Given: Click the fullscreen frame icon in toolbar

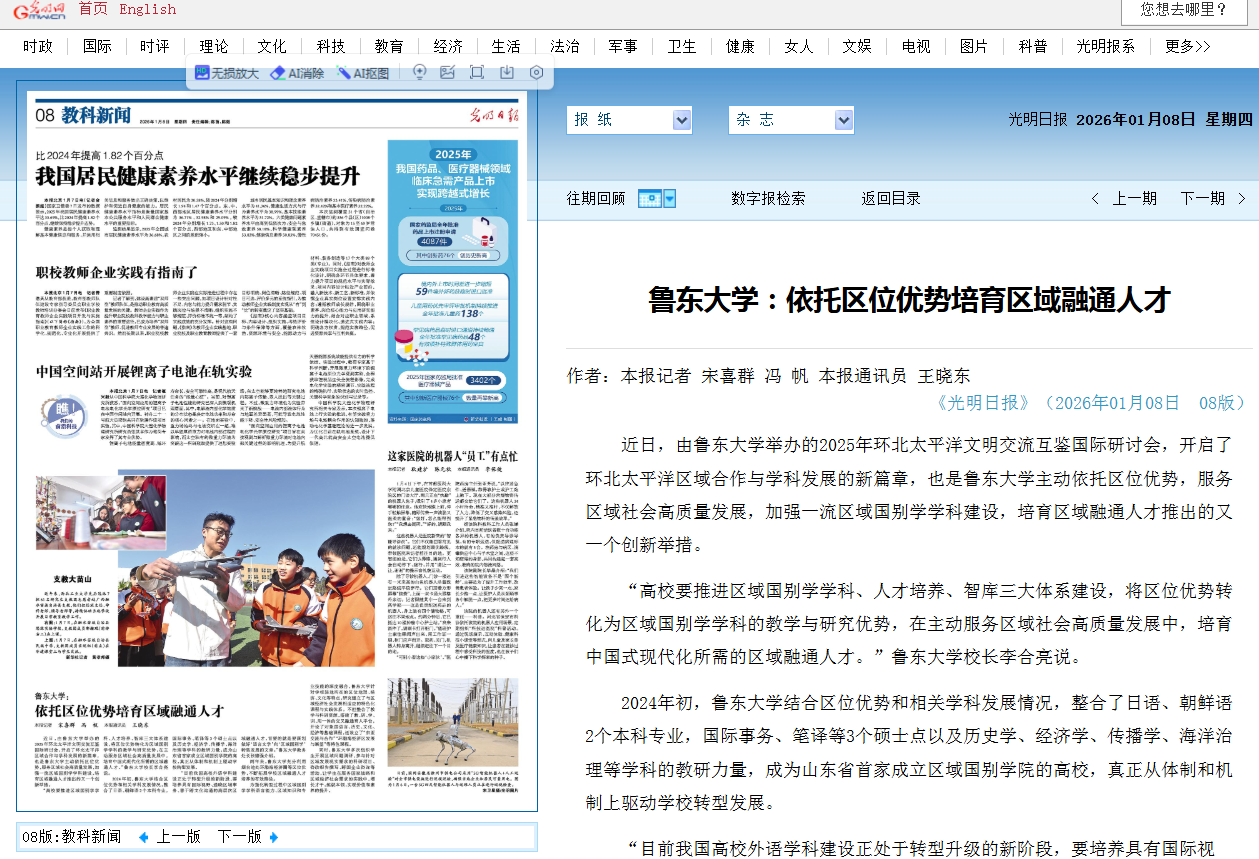Looking at the screenshot, I should click(477, 72).
